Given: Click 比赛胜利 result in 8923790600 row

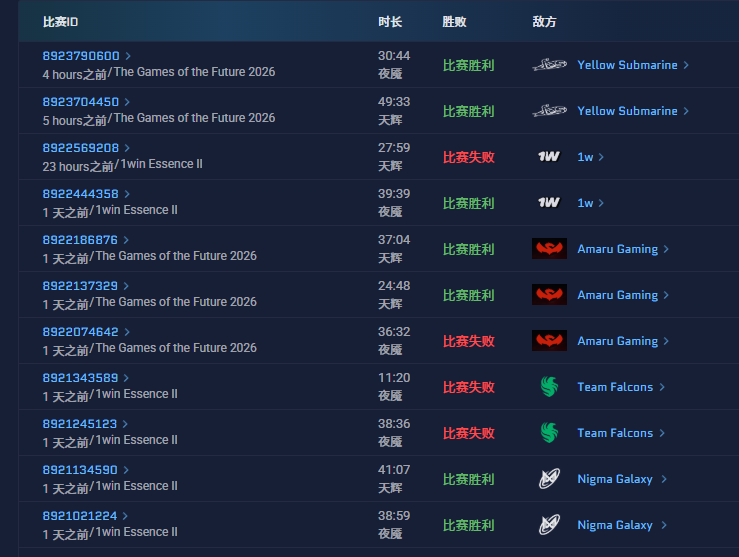Looking at the screenshot, I should pos(468,66).
